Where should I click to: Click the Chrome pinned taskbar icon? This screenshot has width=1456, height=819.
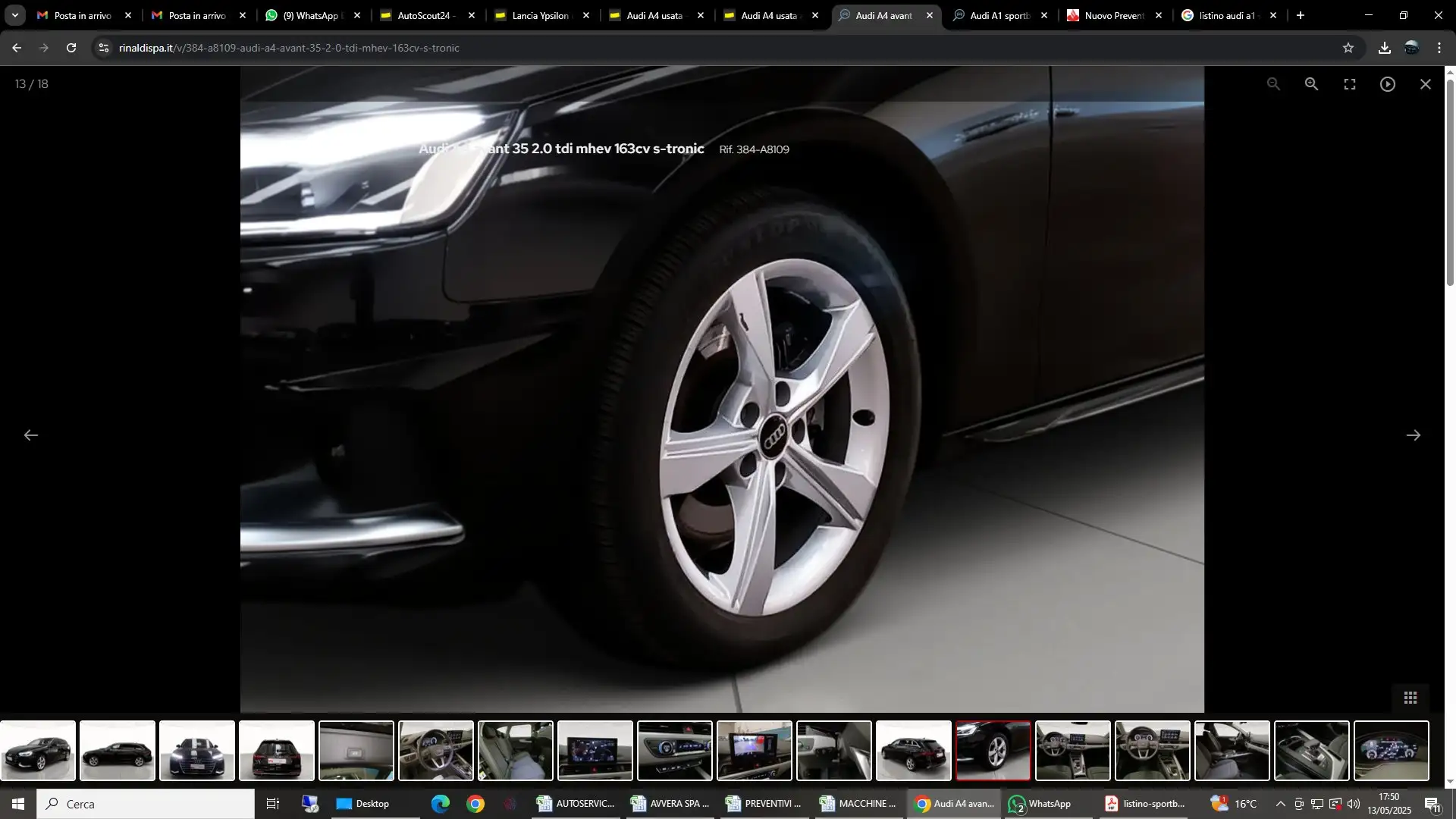click(x=475, y=804)
